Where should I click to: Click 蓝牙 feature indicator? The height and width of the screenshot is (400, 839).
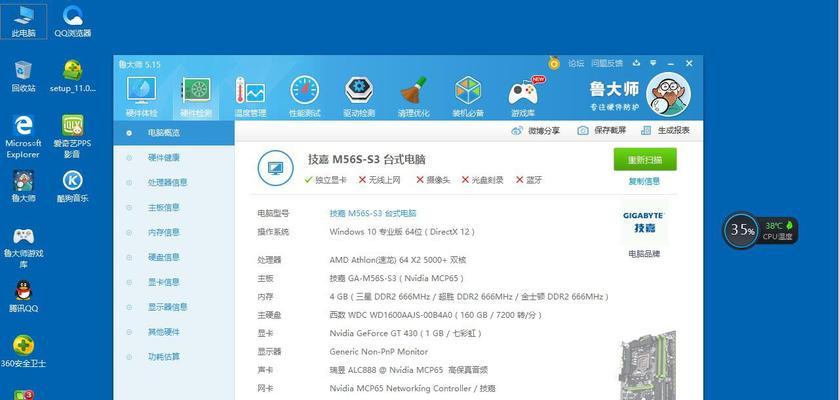point(529,180)
